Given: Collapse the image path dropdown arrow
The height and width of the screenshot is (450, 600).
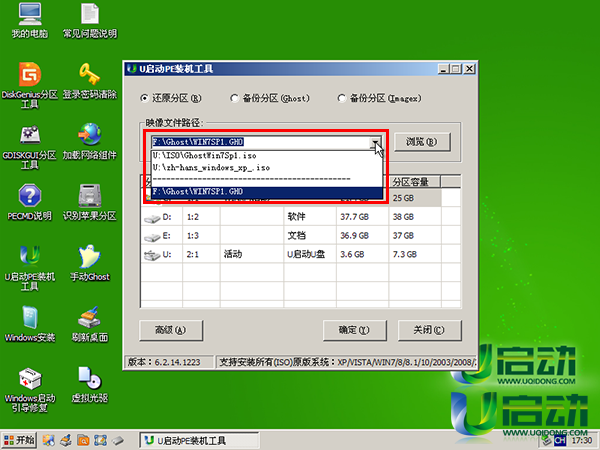Looking at the screenshot, I should 375,142.
